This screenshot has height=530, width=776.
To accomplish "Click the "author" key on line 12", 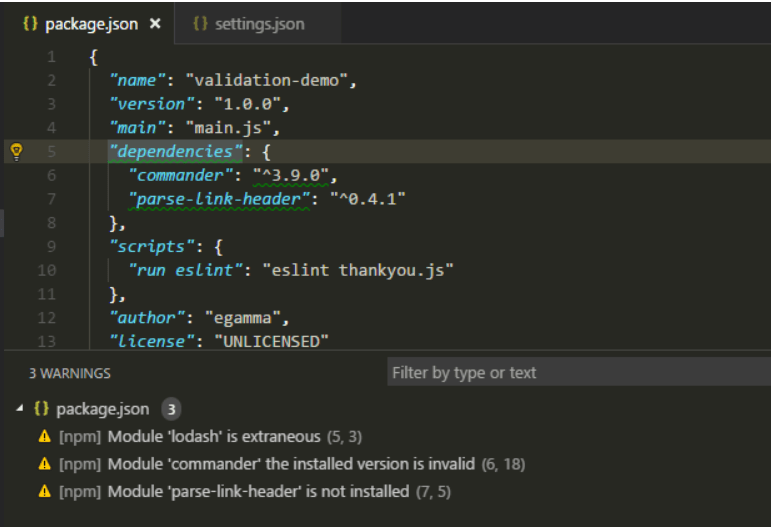I will point(147,318).
